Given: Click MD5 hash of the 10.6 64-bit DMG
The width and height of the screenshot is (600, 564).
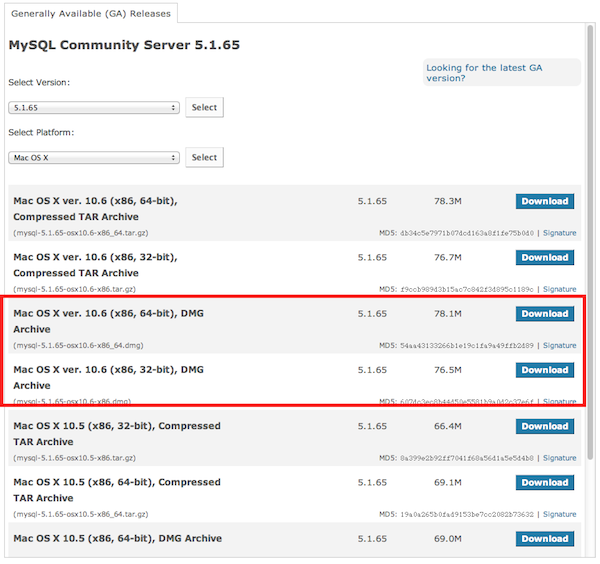Looking at the screenshot, I should pos(467,346).
